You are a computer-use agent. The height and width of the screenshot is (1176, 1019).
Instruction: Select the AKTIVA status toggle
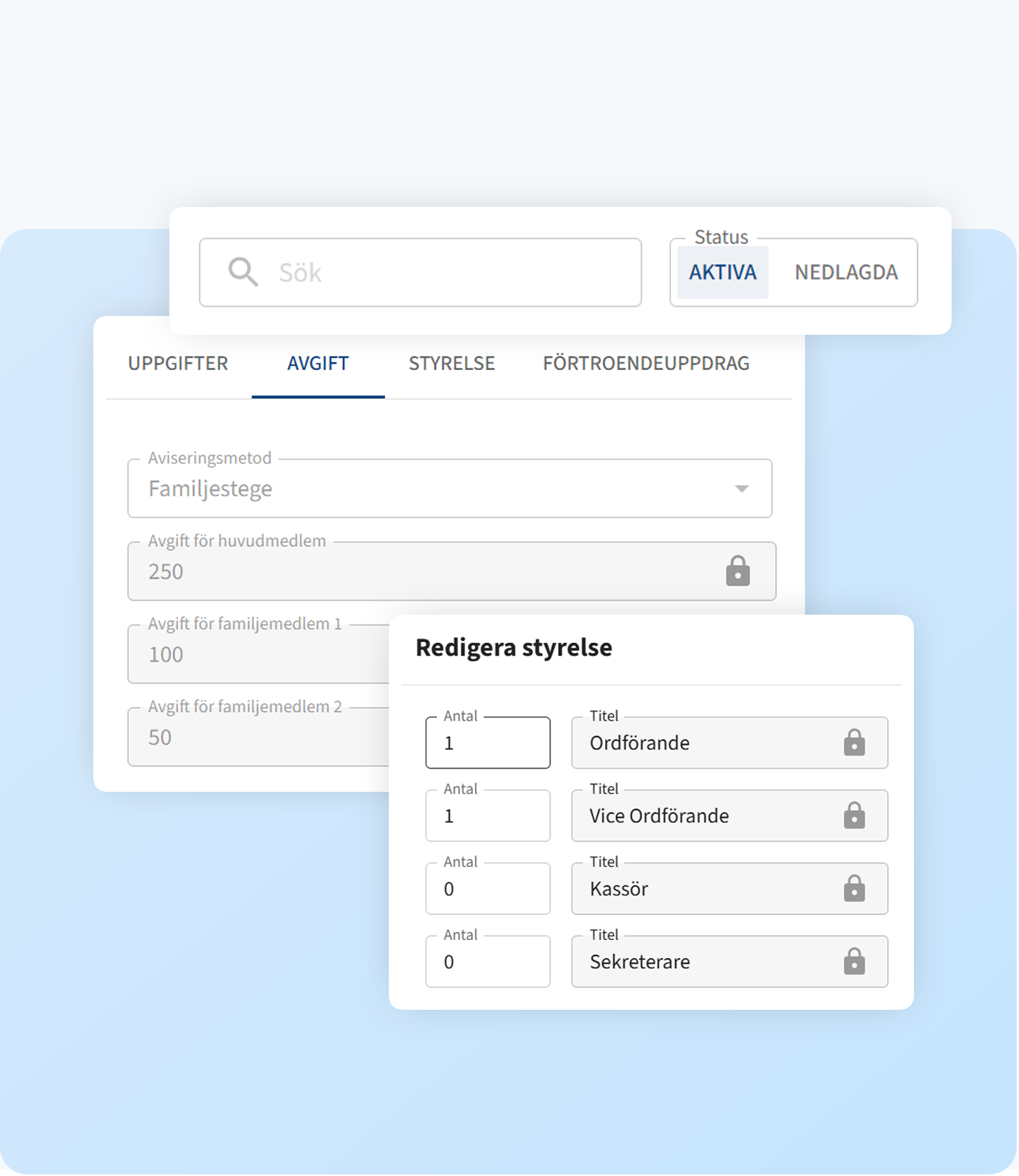(x=723, y=272)
